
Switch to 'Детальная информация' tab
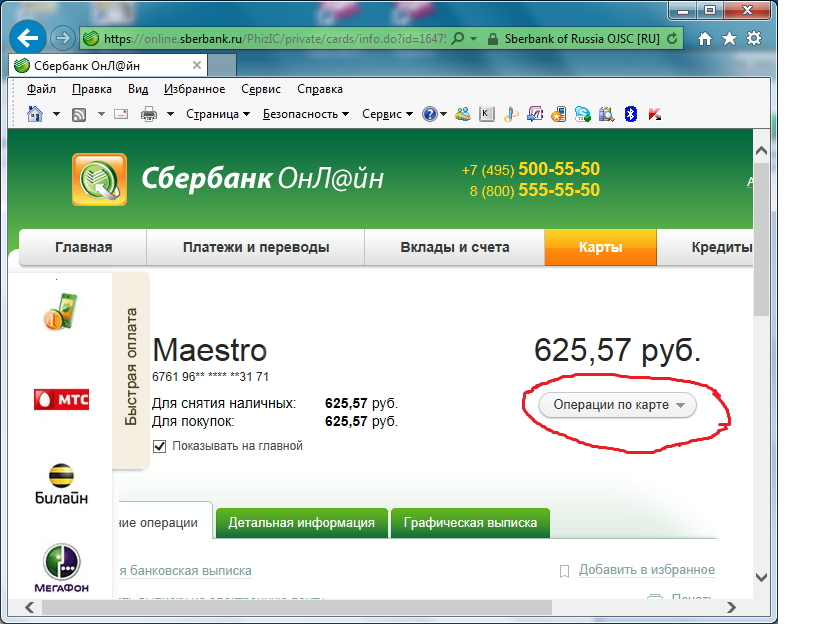pos(301,523)
